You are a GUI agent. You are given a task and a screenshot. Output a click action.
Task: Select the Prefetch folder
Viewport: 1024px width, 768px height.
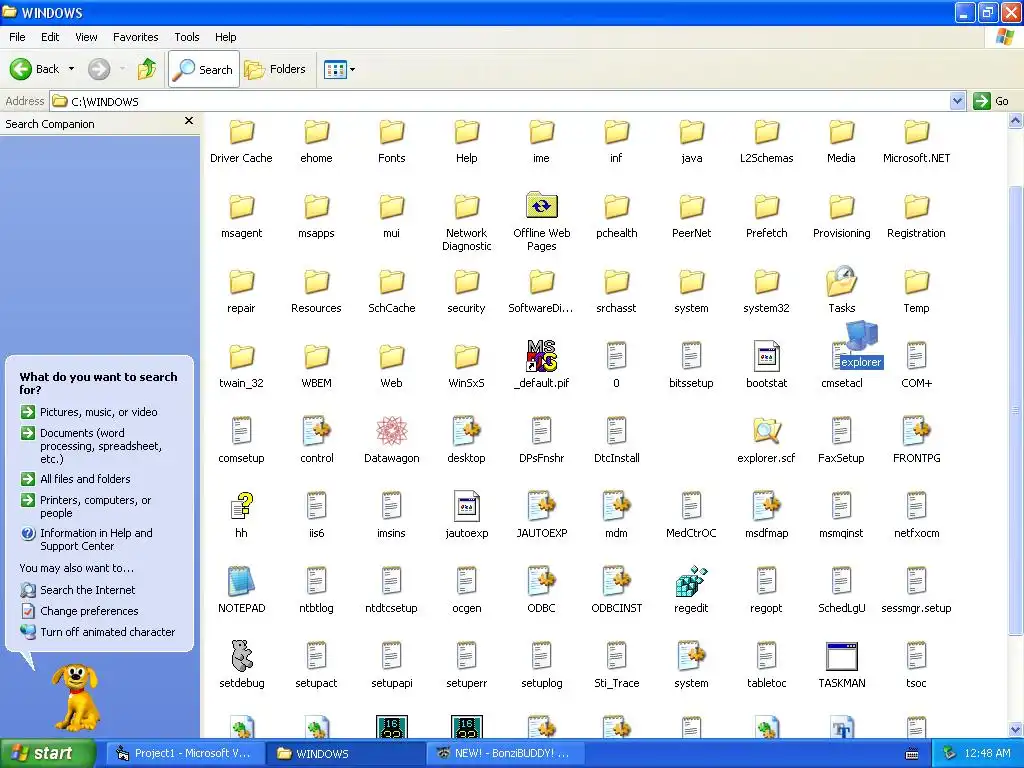(x=766, y=206)
